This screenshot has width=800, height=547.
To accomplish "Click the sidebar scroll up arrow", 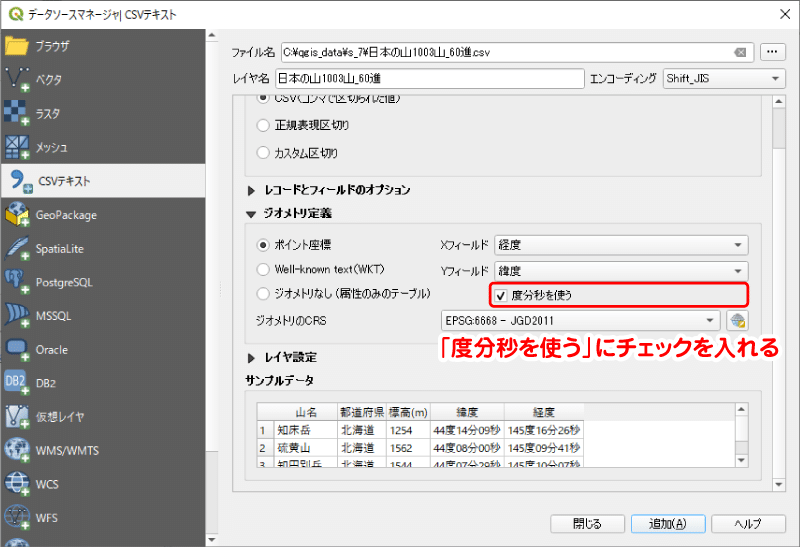I will click(212, 35).
